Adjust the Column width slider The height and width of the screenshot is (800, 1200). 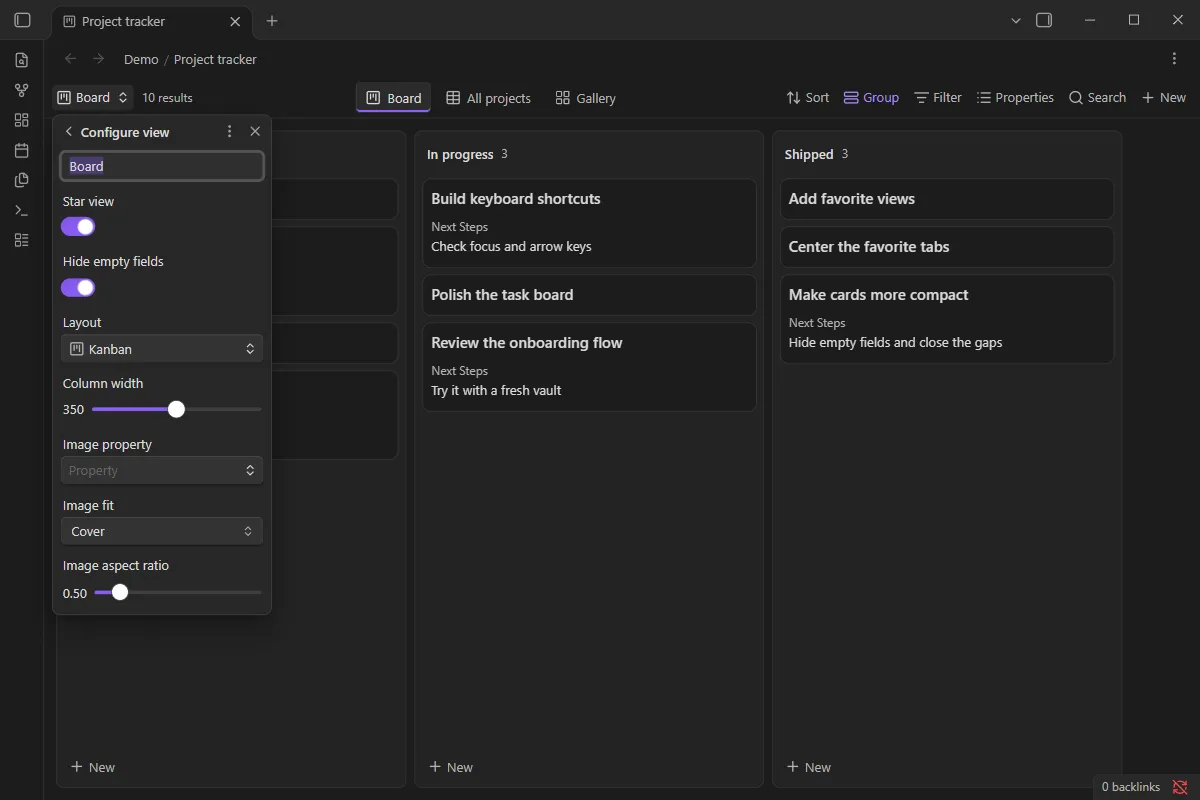click(x=176, y=409)
